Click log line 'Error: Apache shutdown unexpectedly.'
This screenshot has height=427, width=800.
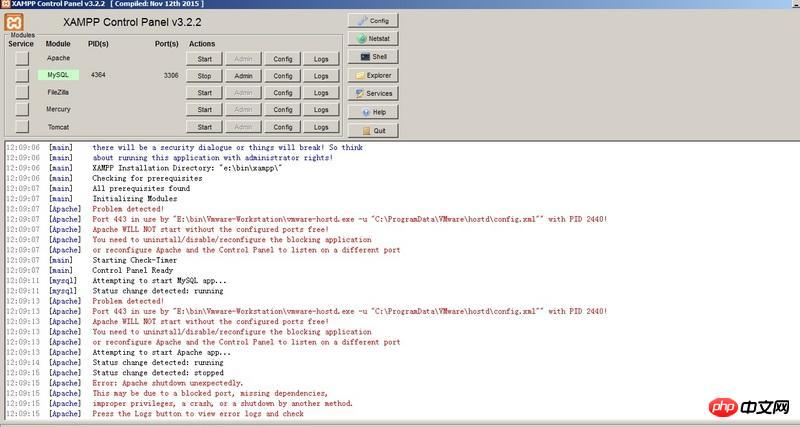pyautogui.click(x=167, y=383)
